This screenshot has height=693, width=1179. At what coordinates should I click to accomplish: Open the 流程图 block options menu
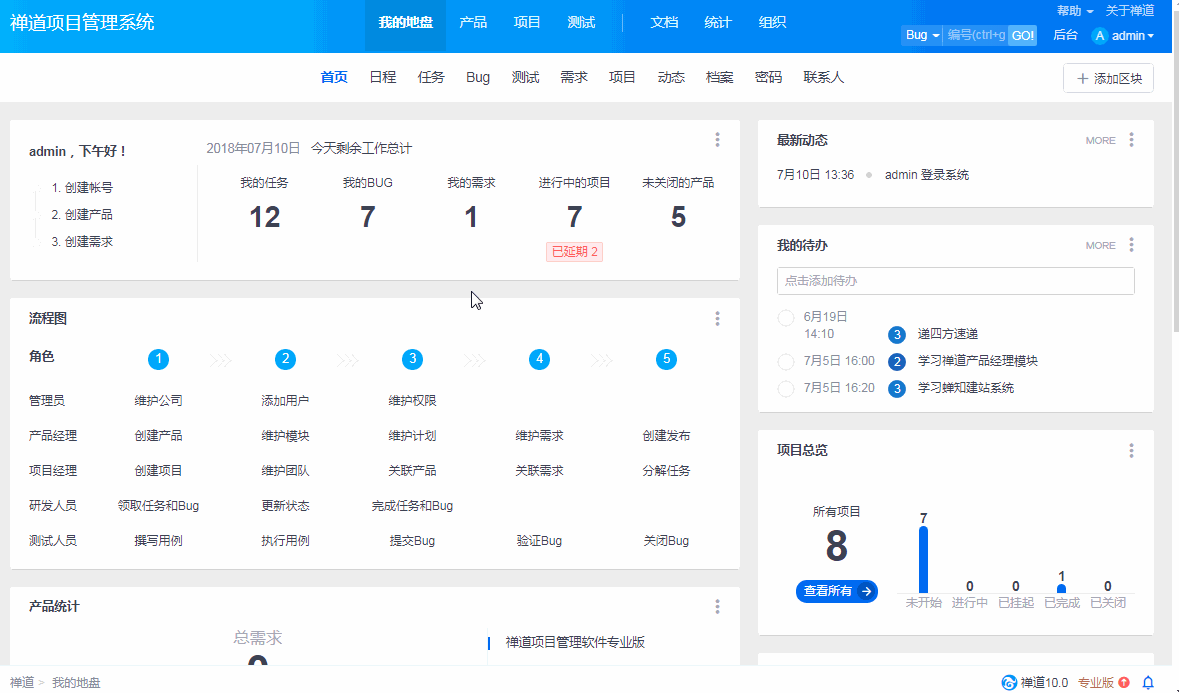tap(717, 319)
